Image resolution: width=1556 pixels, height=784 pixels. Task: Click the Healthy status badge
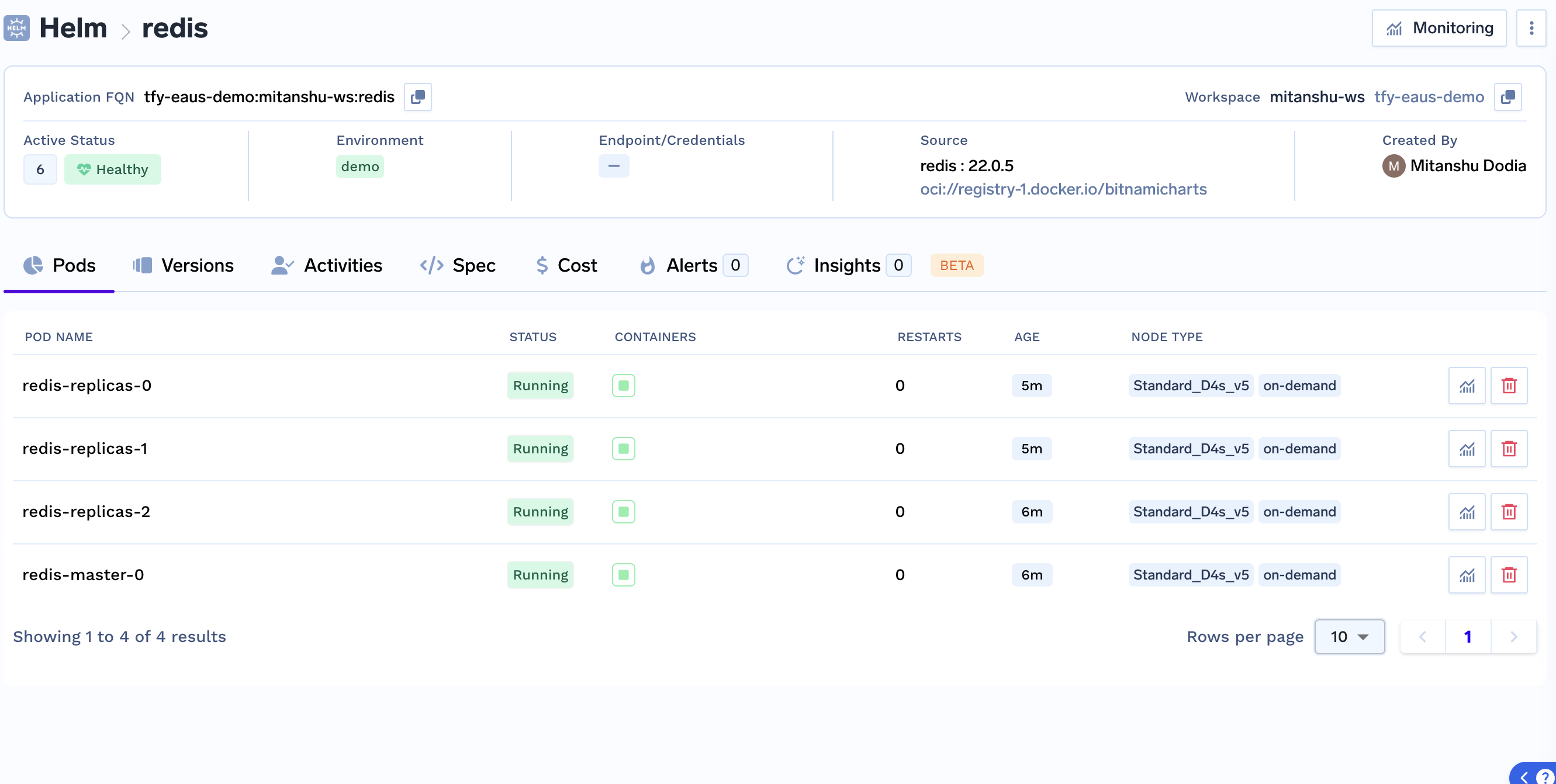tap(112, 169)
